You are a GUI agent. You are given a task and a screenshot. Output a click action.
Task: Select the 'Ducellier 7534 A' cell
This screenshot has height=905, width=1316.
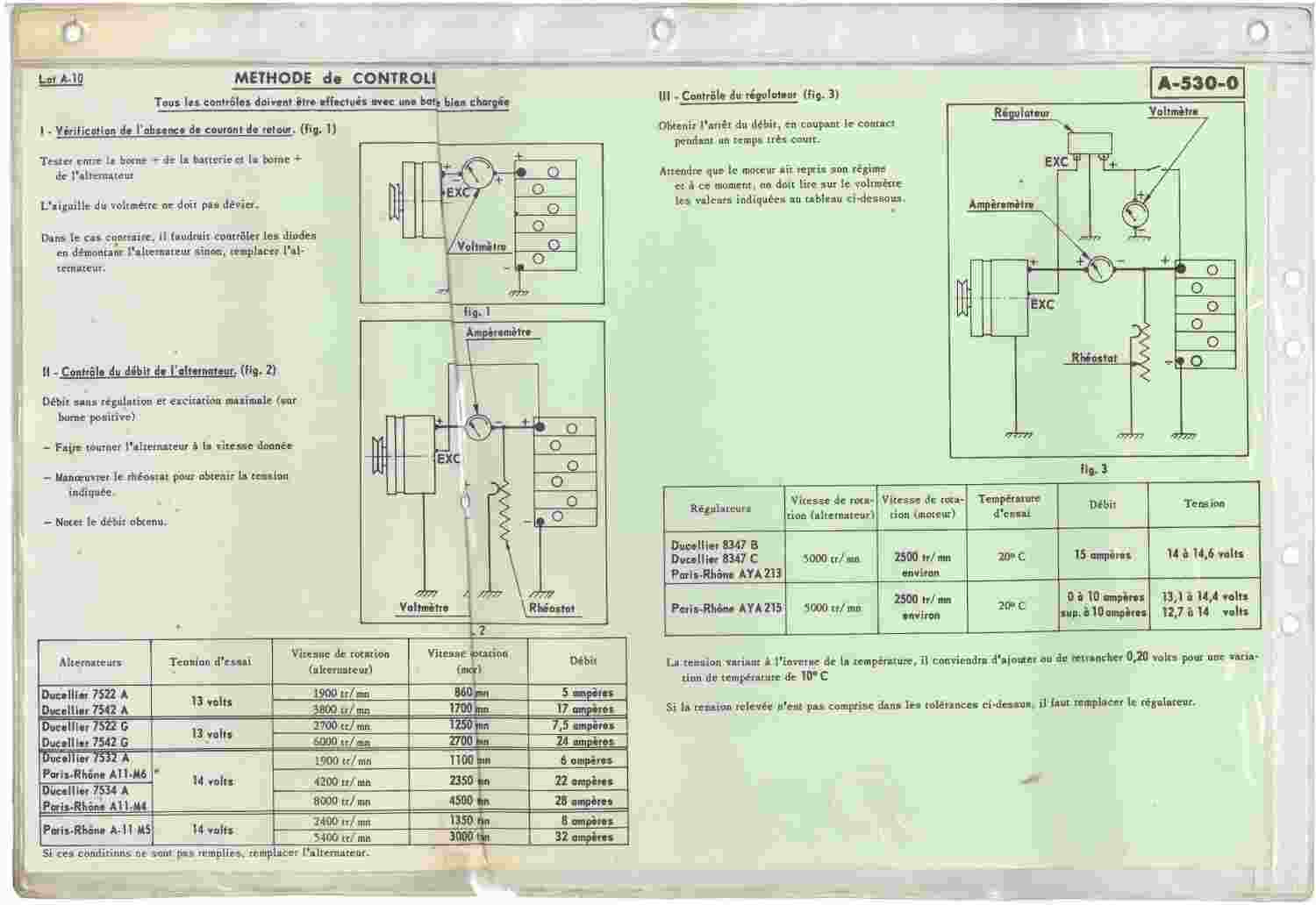(x=86, y=791)
